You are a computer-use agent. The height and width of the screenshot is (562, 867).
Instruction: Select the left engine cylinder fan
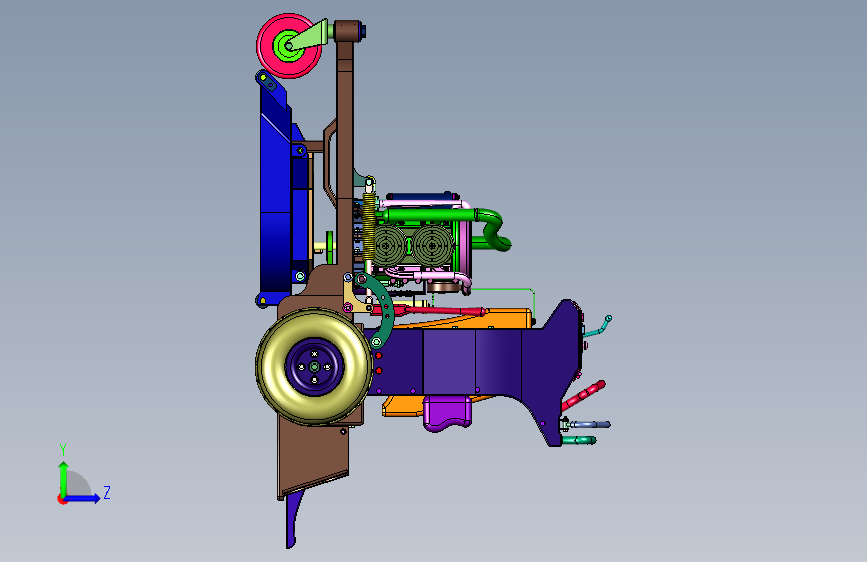(387, 244)
